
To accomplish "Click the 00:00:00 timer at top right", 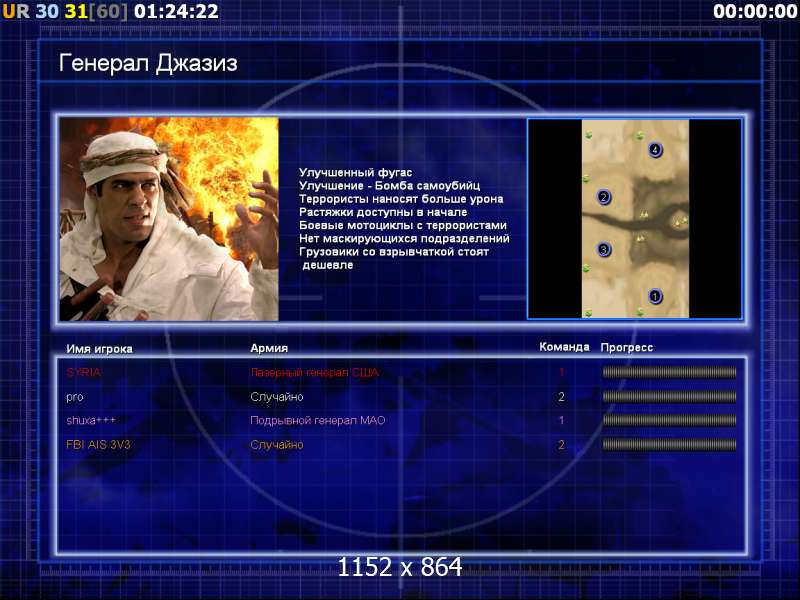I will 756,11.
